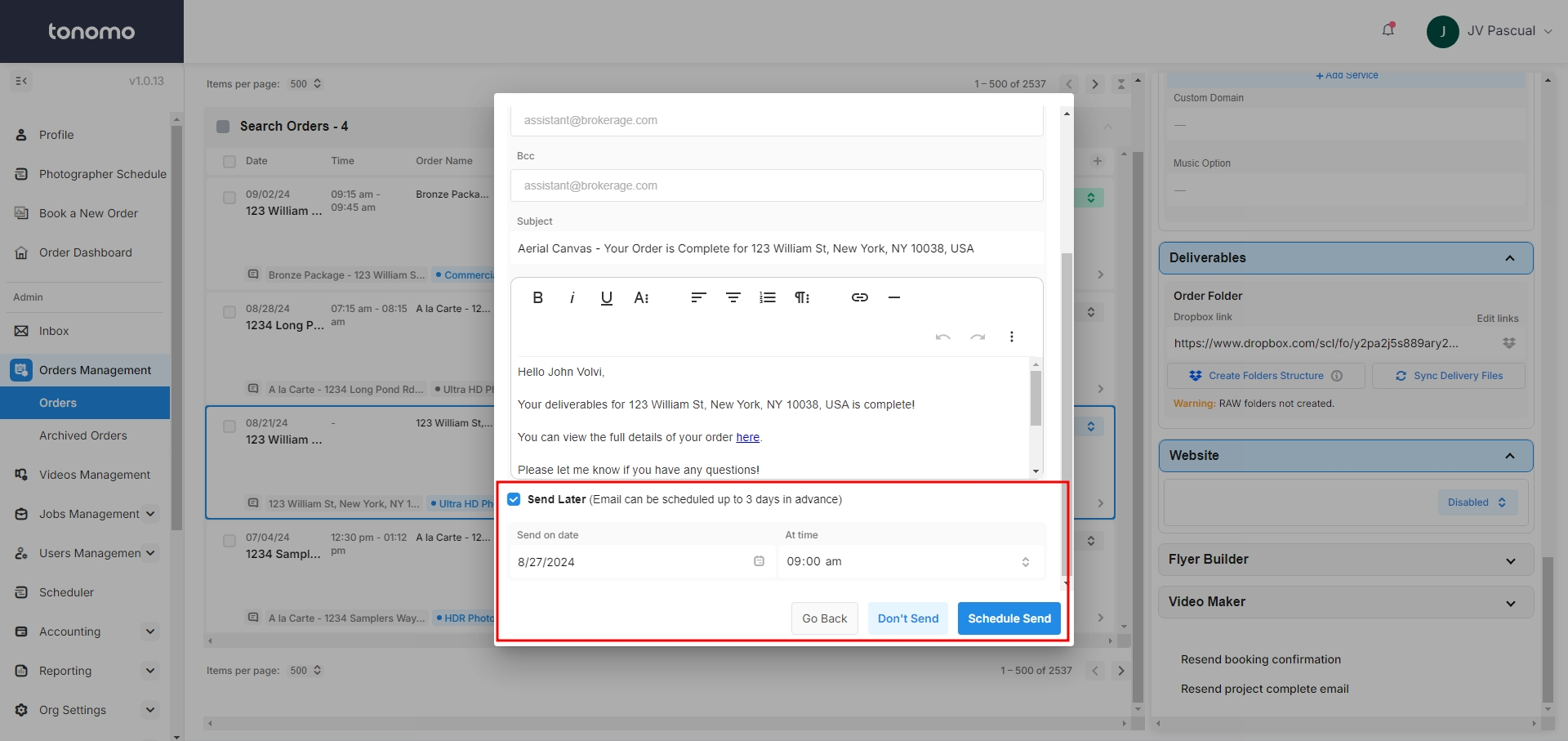Apply italic formatting in email editor

(572, 297)
